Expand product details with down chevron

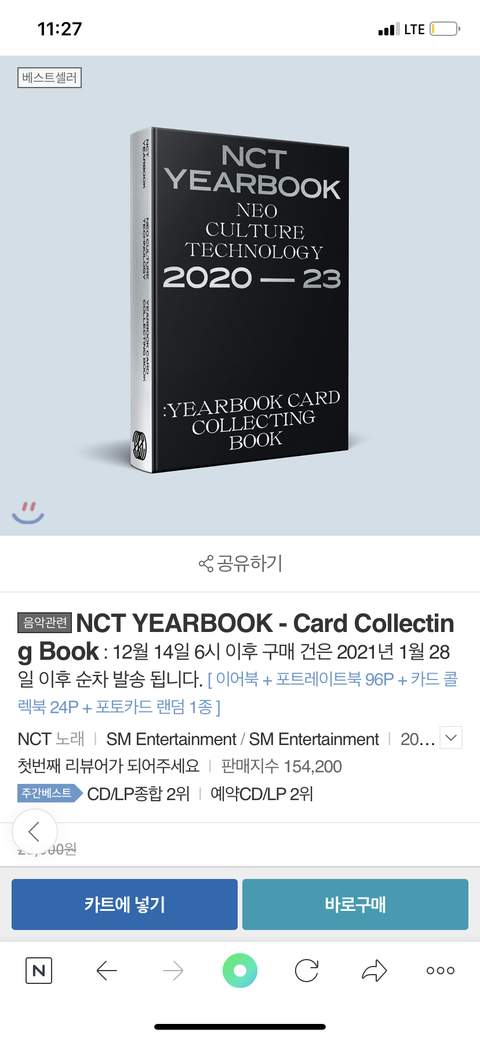[x=451, y=738]
